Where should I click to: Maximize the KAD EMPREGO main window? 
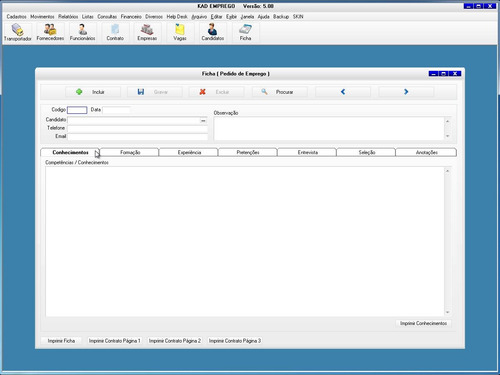(x=479, y=6)
